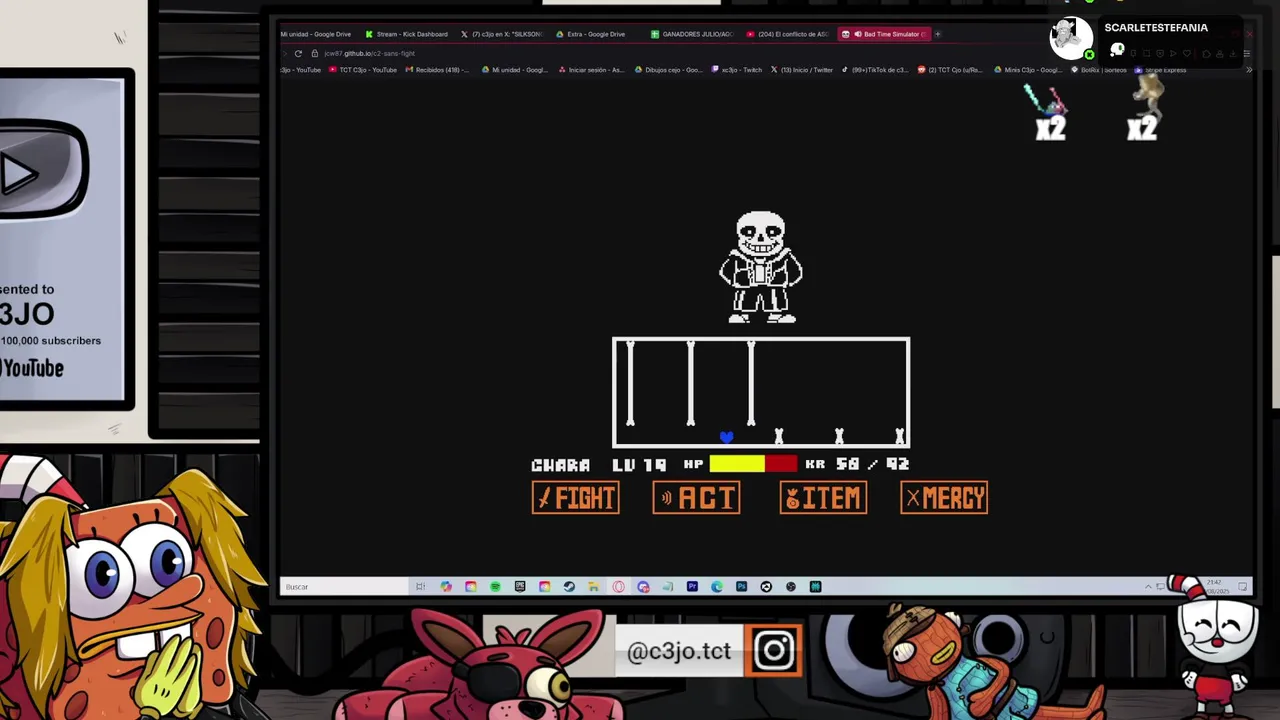Screen dimensions: 1280x720
Task: Open Microsoft Edge from the taskbar
Action: [x=717, y=587]
